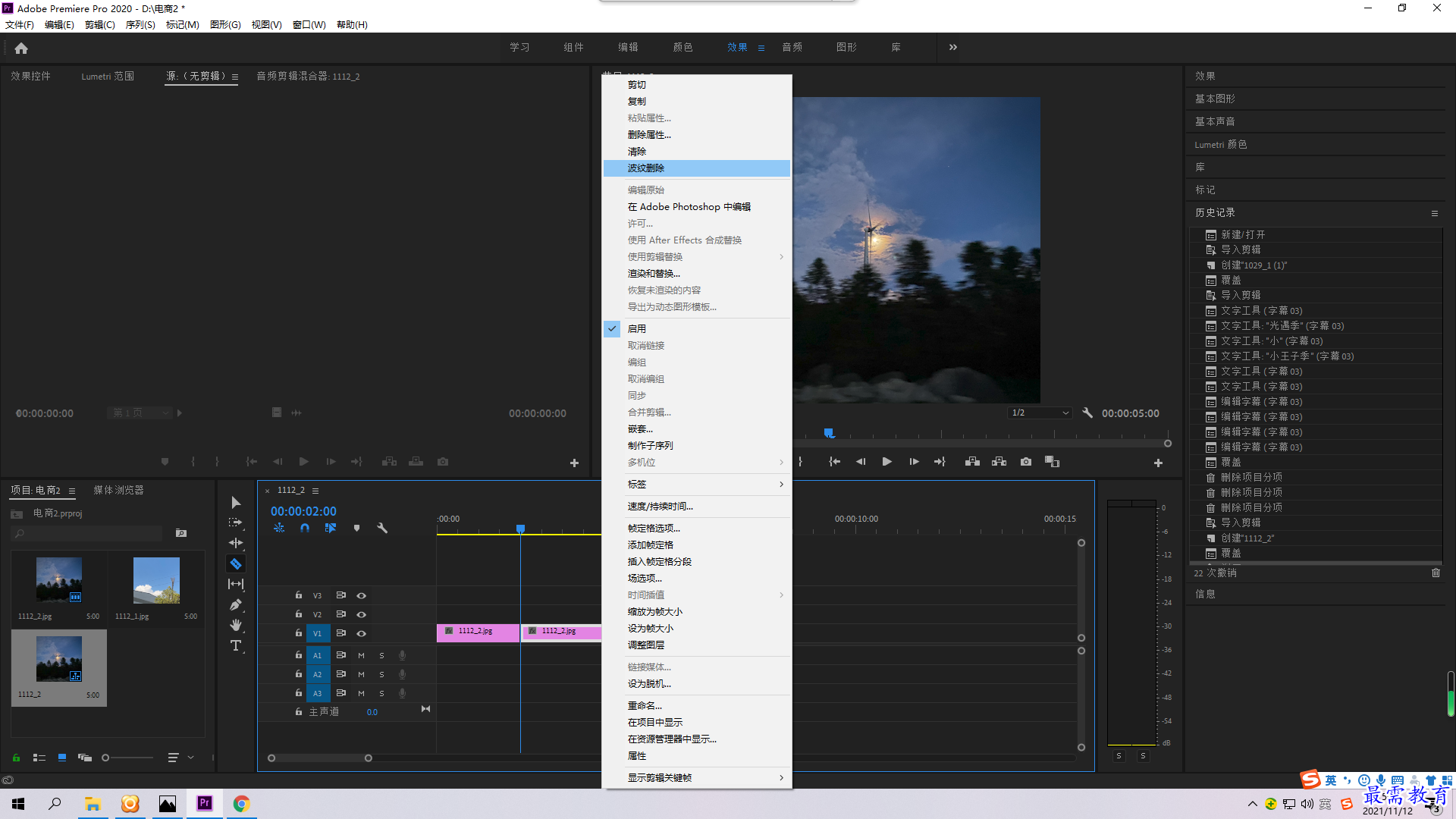Screen dimensions: 1456x819
Task: Open the 1112_2 sequence panel menu
Action: click(315, 491)
